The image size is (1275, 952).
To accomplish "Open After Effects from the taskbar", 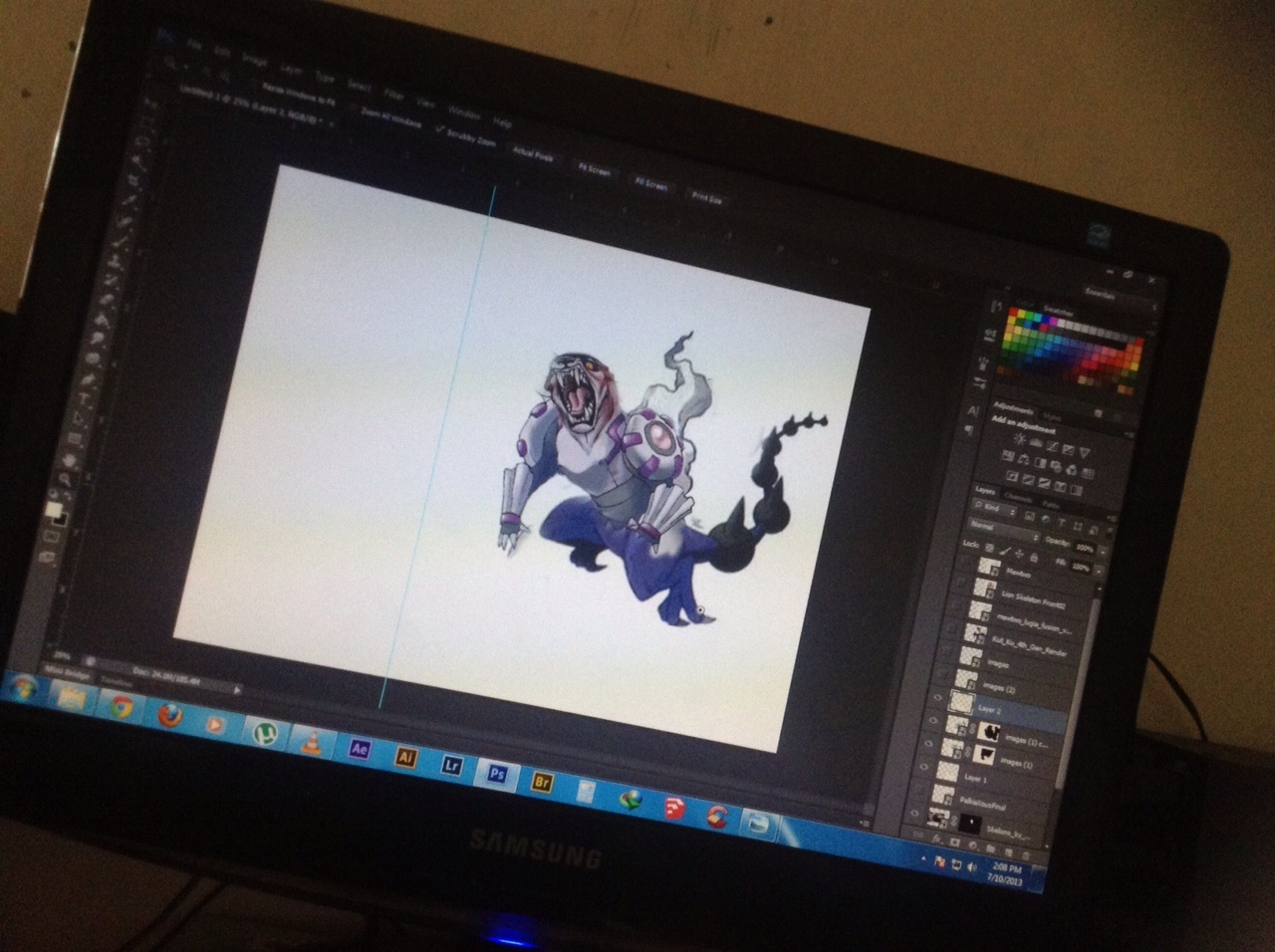I will 360,749.
